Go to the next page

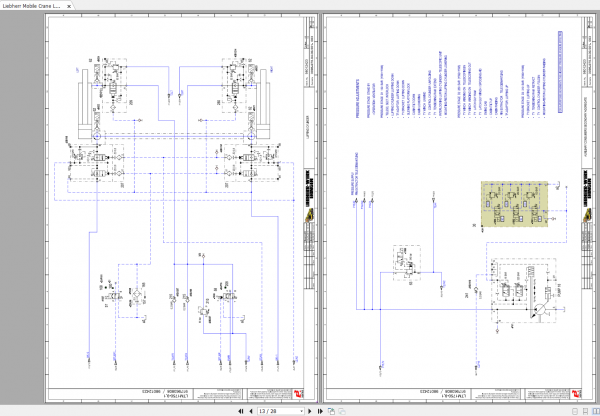[310, 411]
